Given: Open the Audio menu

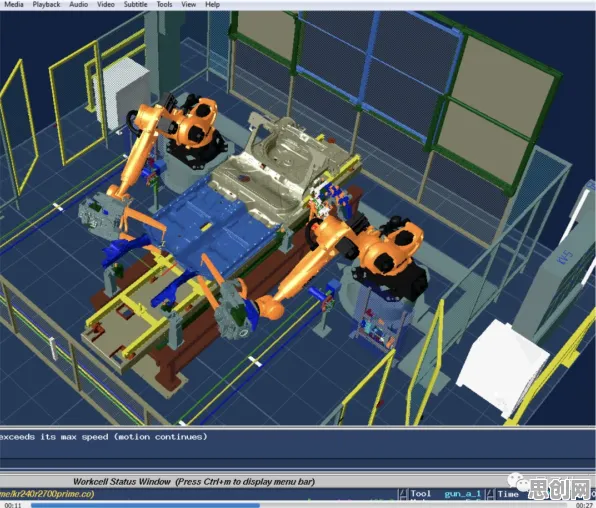Looking at the screenshot, I should tap(78, 5).
